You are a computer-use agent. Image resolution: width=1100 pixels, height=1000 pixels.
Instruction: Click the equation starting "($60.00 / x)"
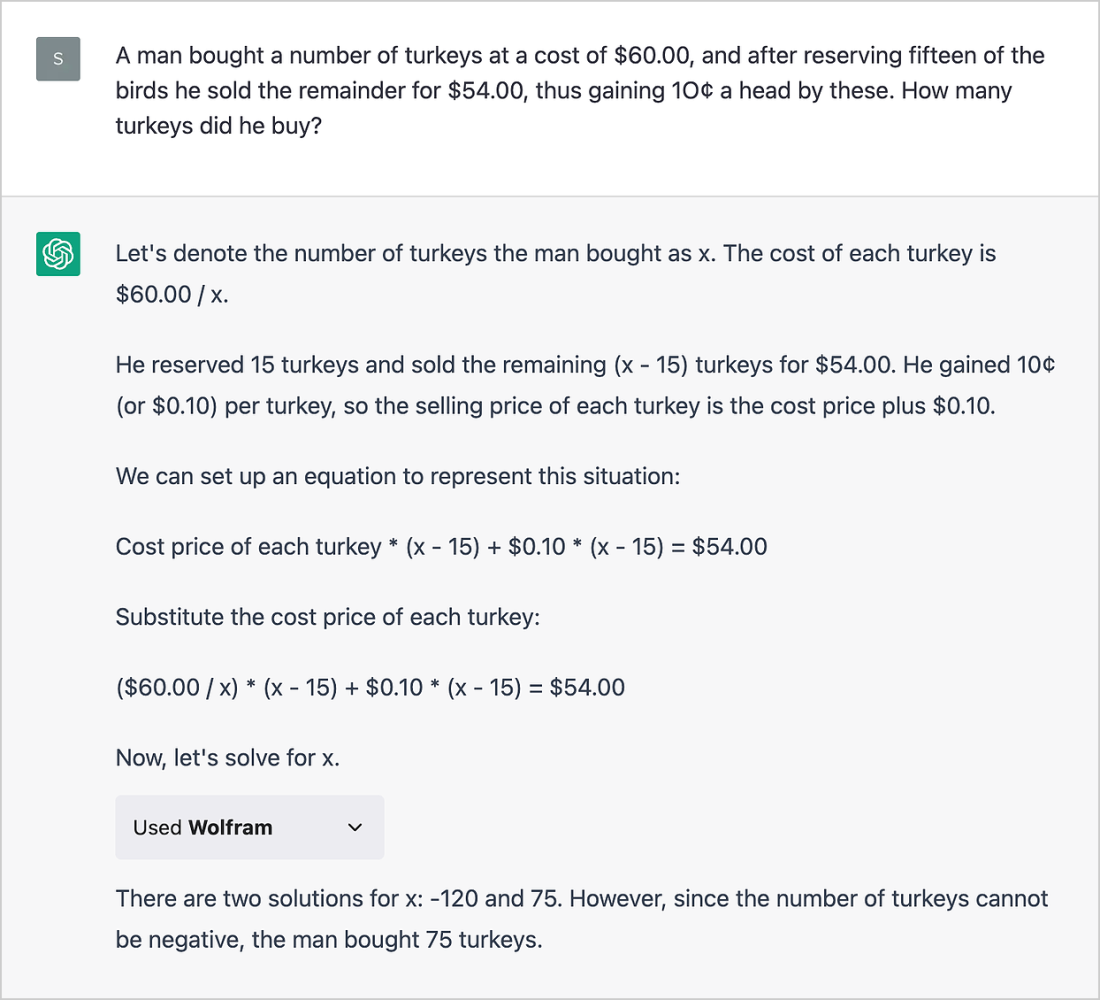pos(370,687)
